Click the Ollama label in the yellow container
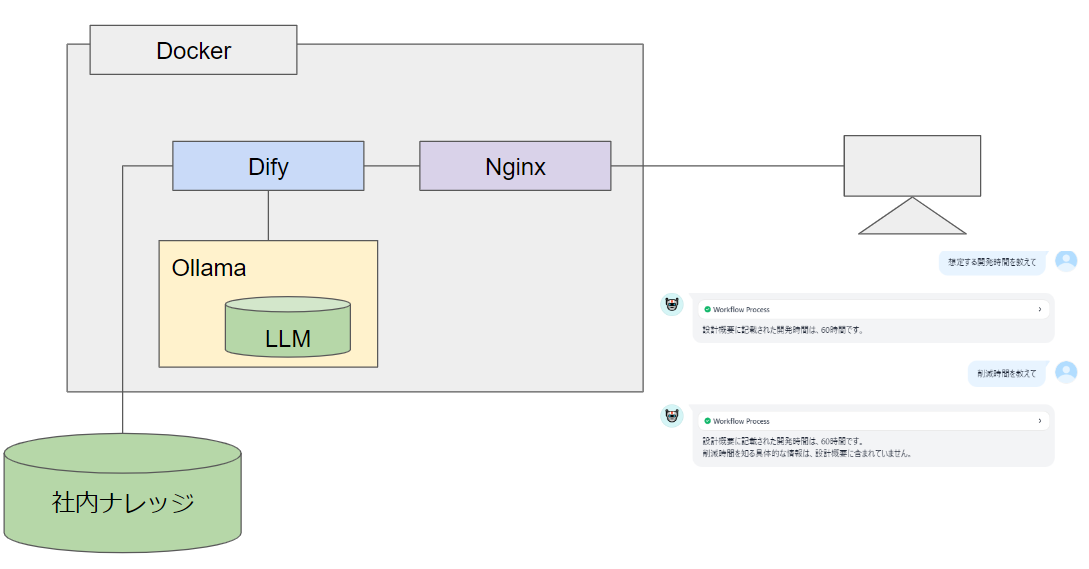1089x569 pixels. 209,268
